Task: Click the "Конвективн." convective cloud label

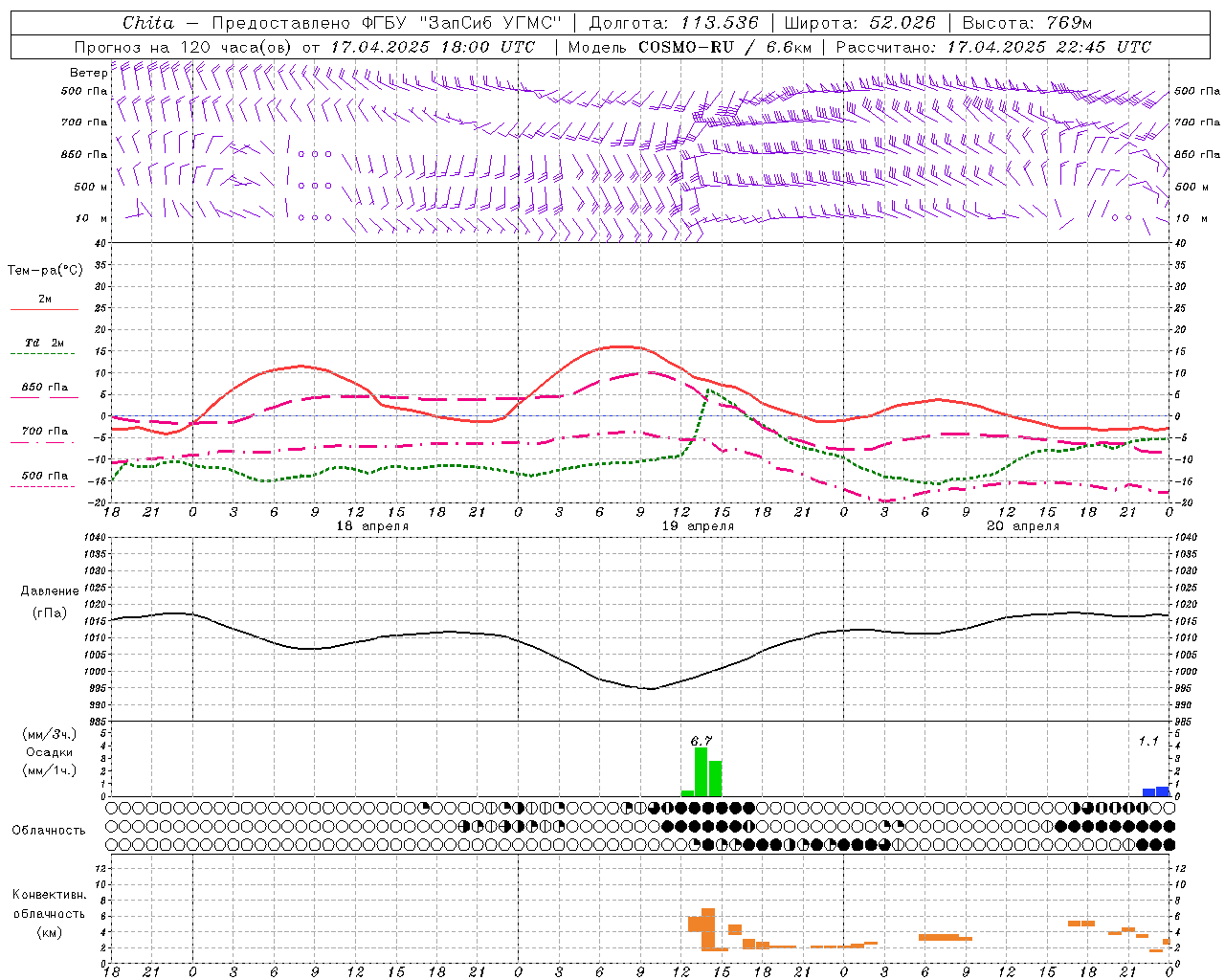Action: (x=50, y=895)
